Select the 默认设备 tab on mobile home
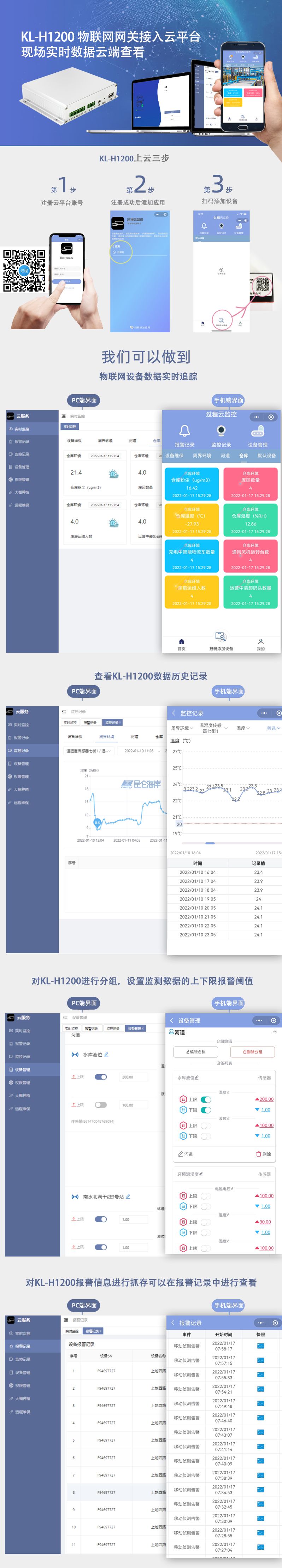This screenshot has width=282, height=1568. click(x=266, y=455)
